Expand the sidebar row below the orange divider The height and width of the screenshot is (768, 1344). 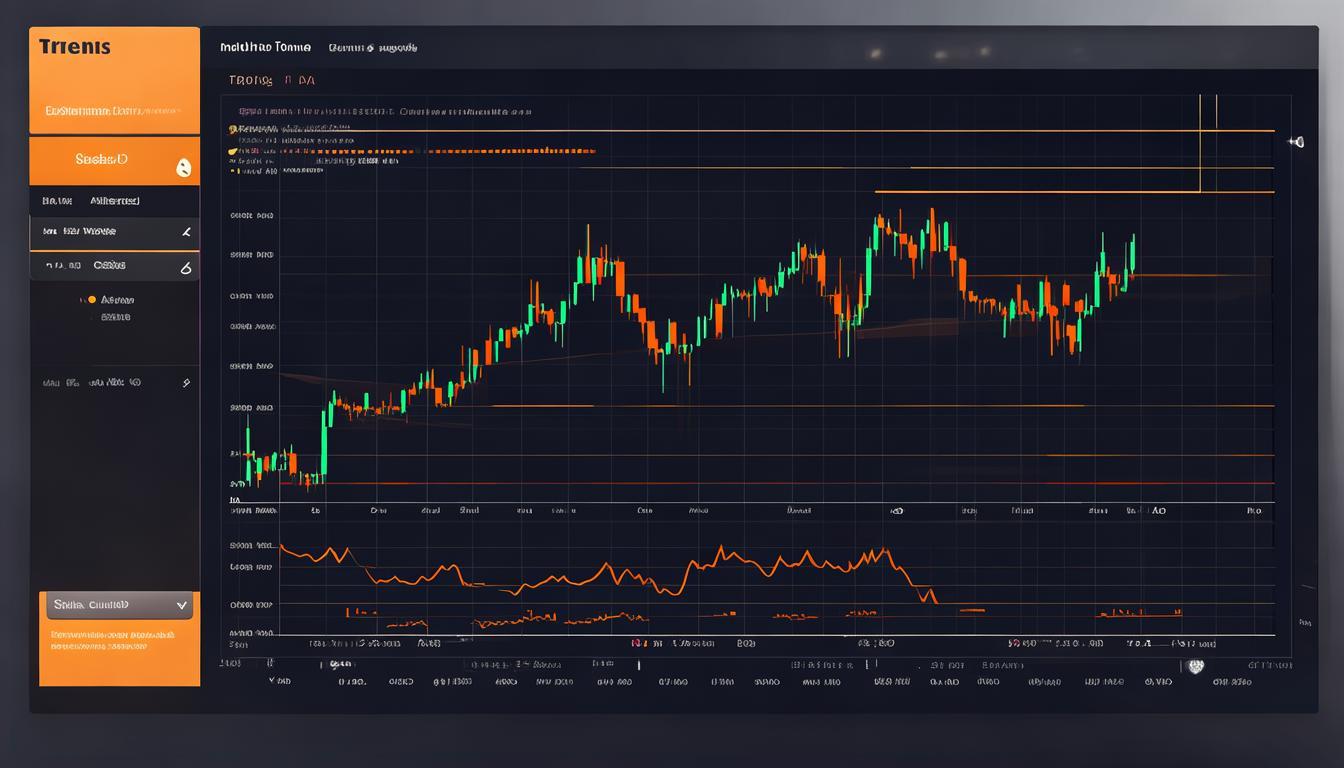pyautogui.click(x=184, y=267)
